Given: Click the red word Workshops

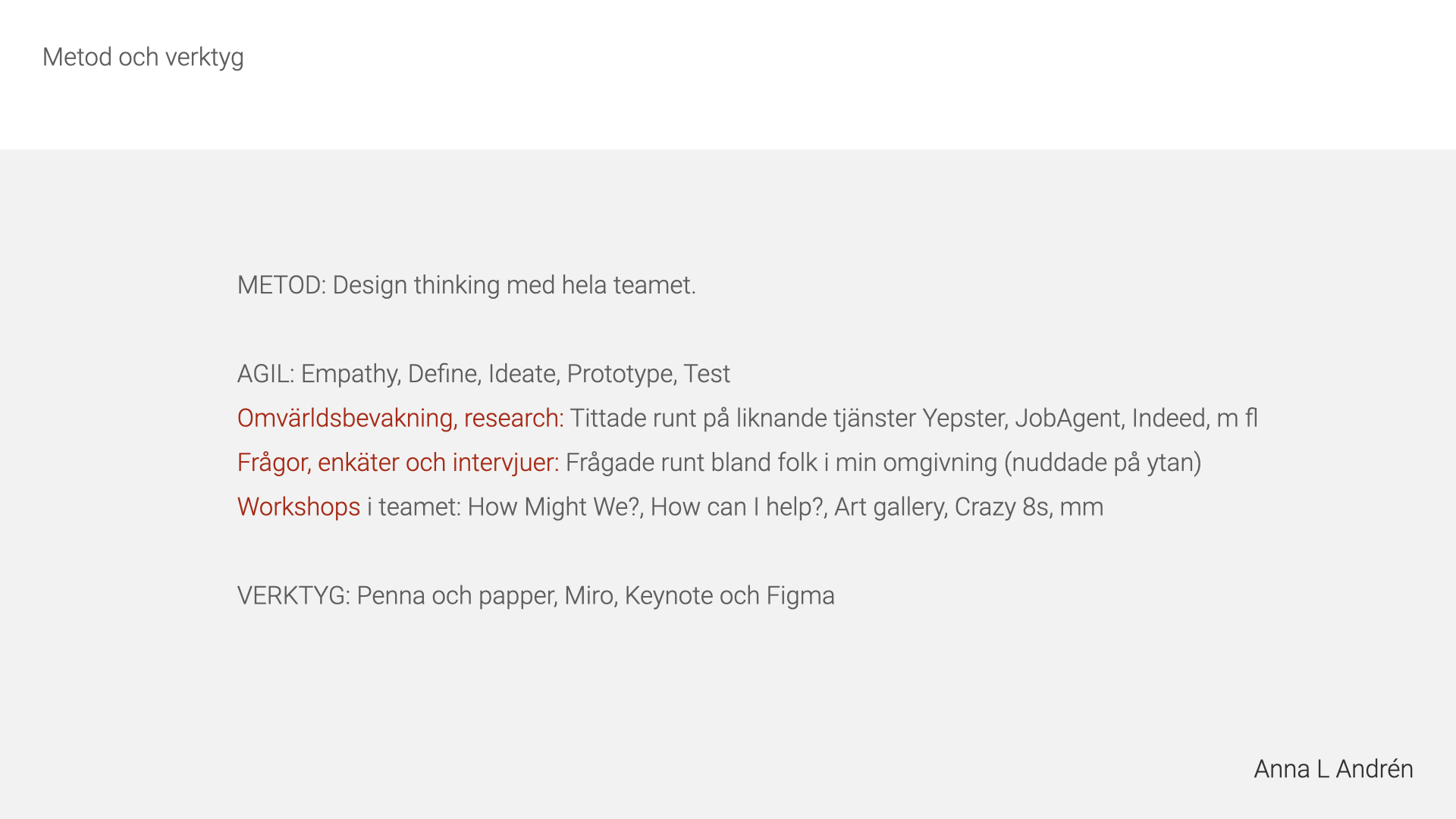Looking at the screenshot, I should 299,507.
